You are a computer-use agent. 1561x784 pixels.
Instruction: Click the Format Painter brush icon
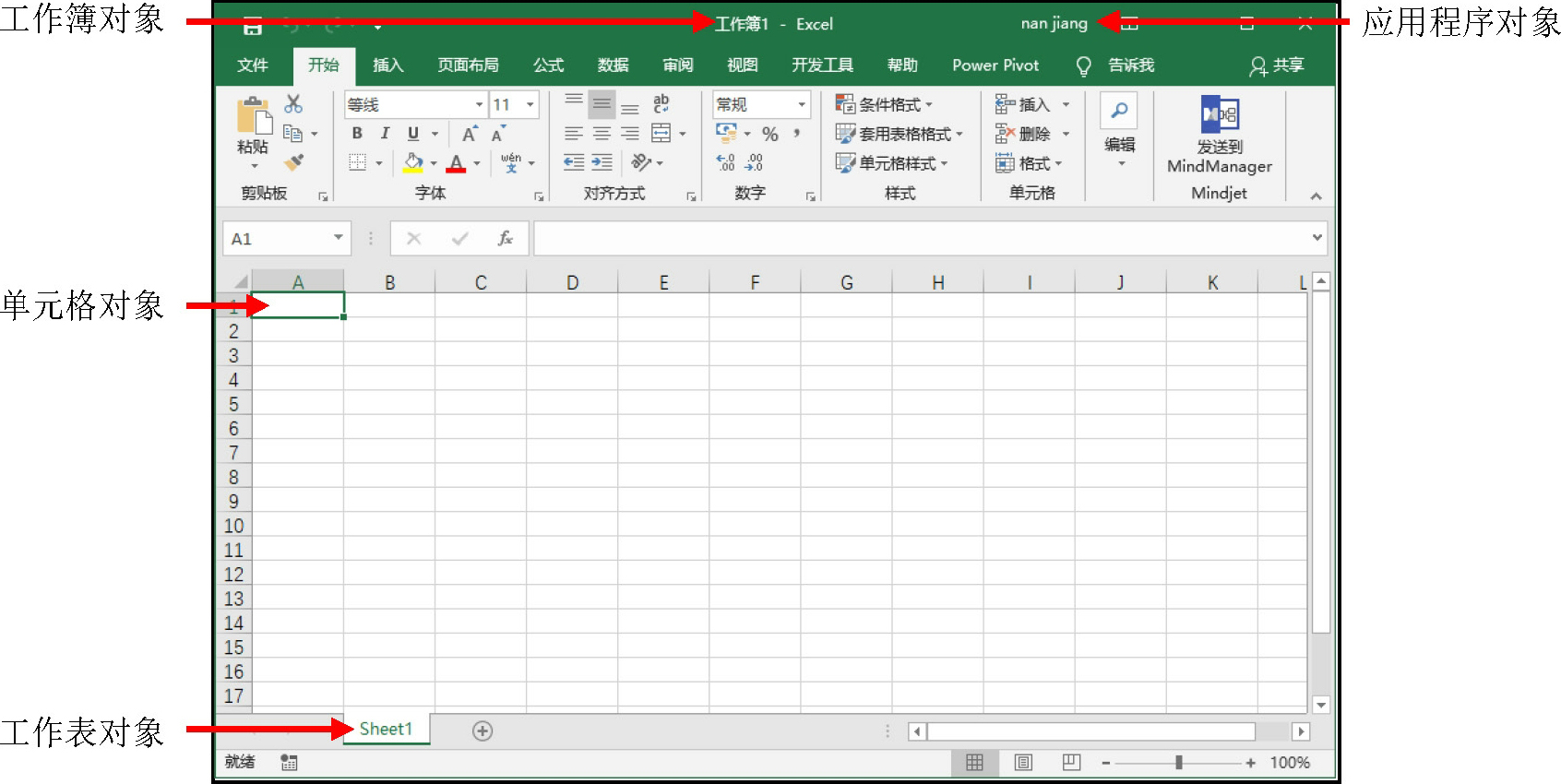[x=294, y=163]
